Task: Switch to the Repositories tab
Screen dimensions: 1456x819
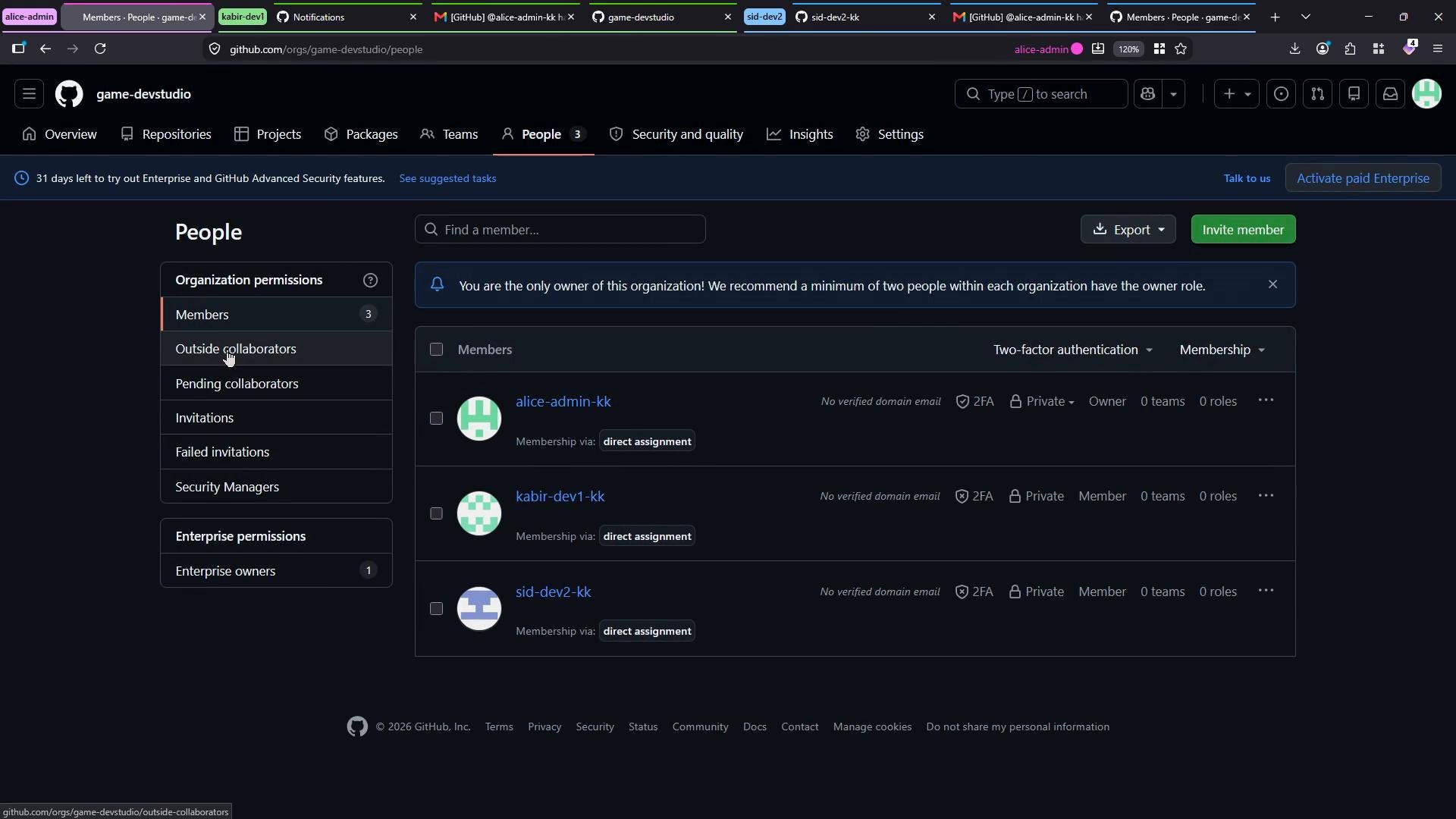Action: tap(166, 134)
